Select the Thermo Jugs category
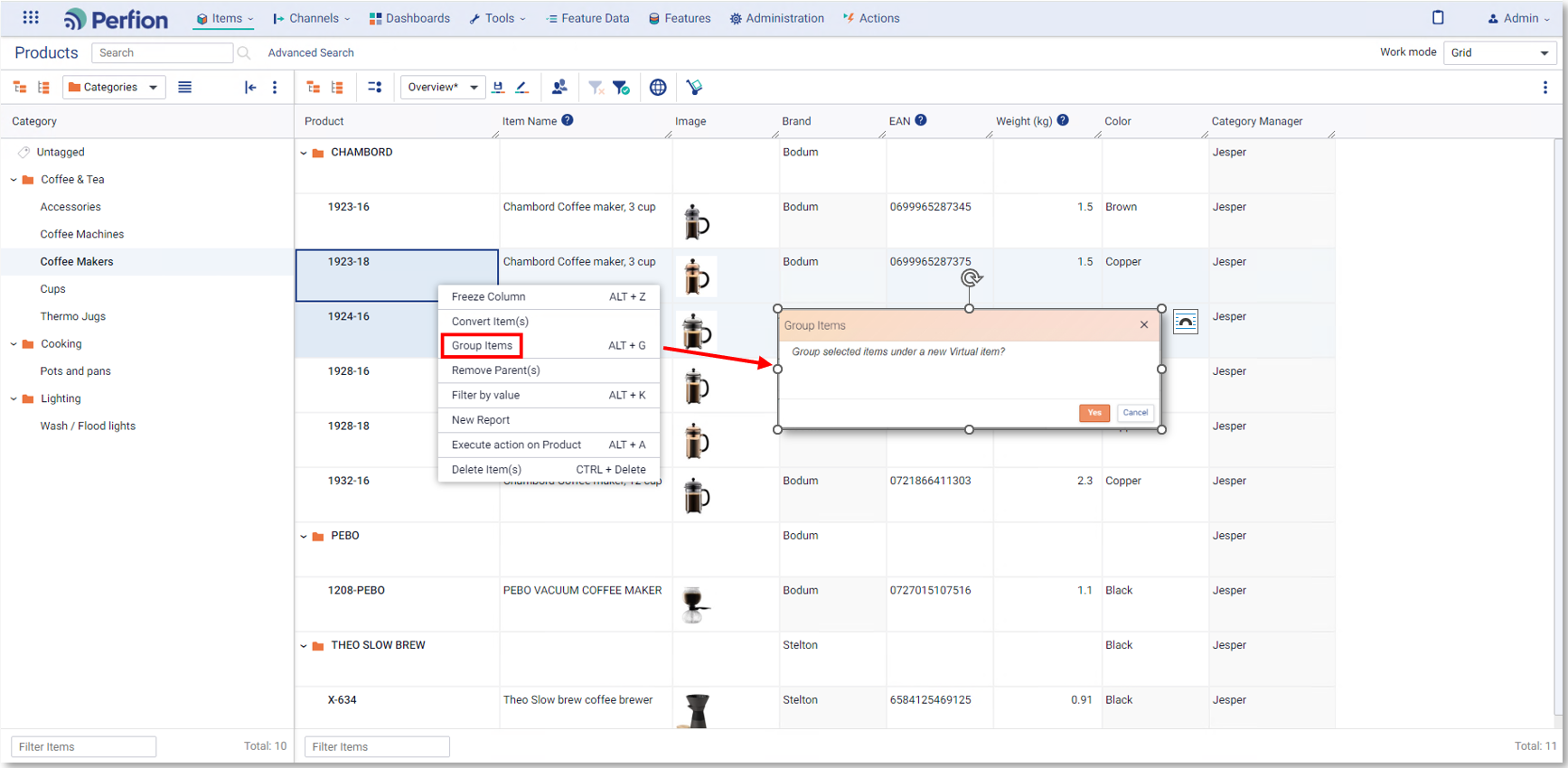 [73, 317]
